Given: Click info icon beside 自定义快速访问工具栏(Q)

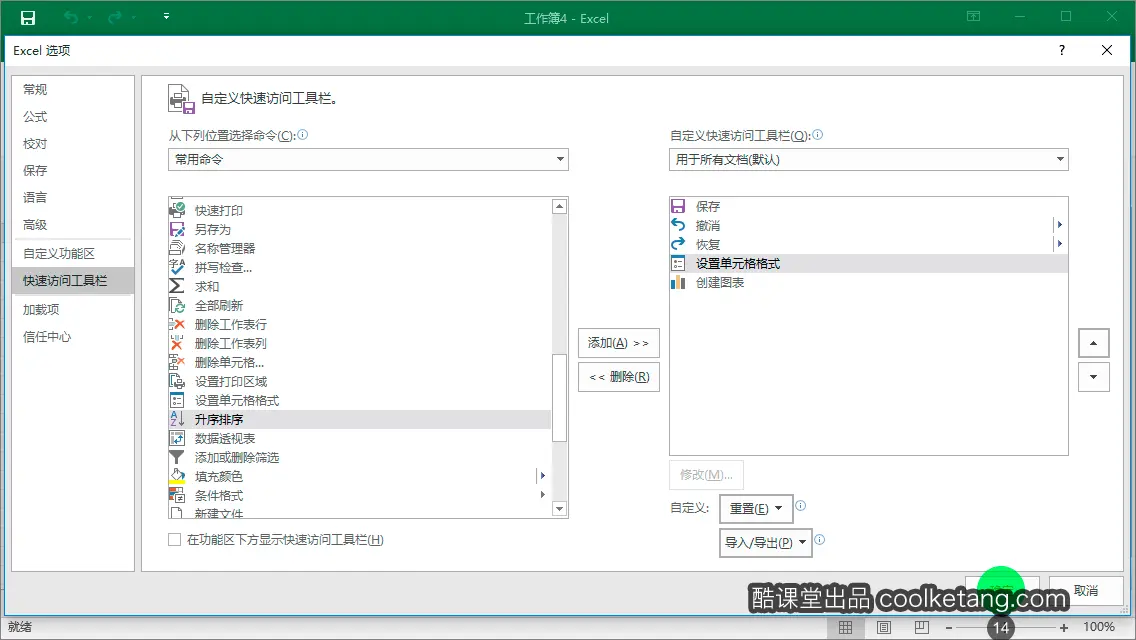Looking at the screenshot, I should (x=817, y=135).
